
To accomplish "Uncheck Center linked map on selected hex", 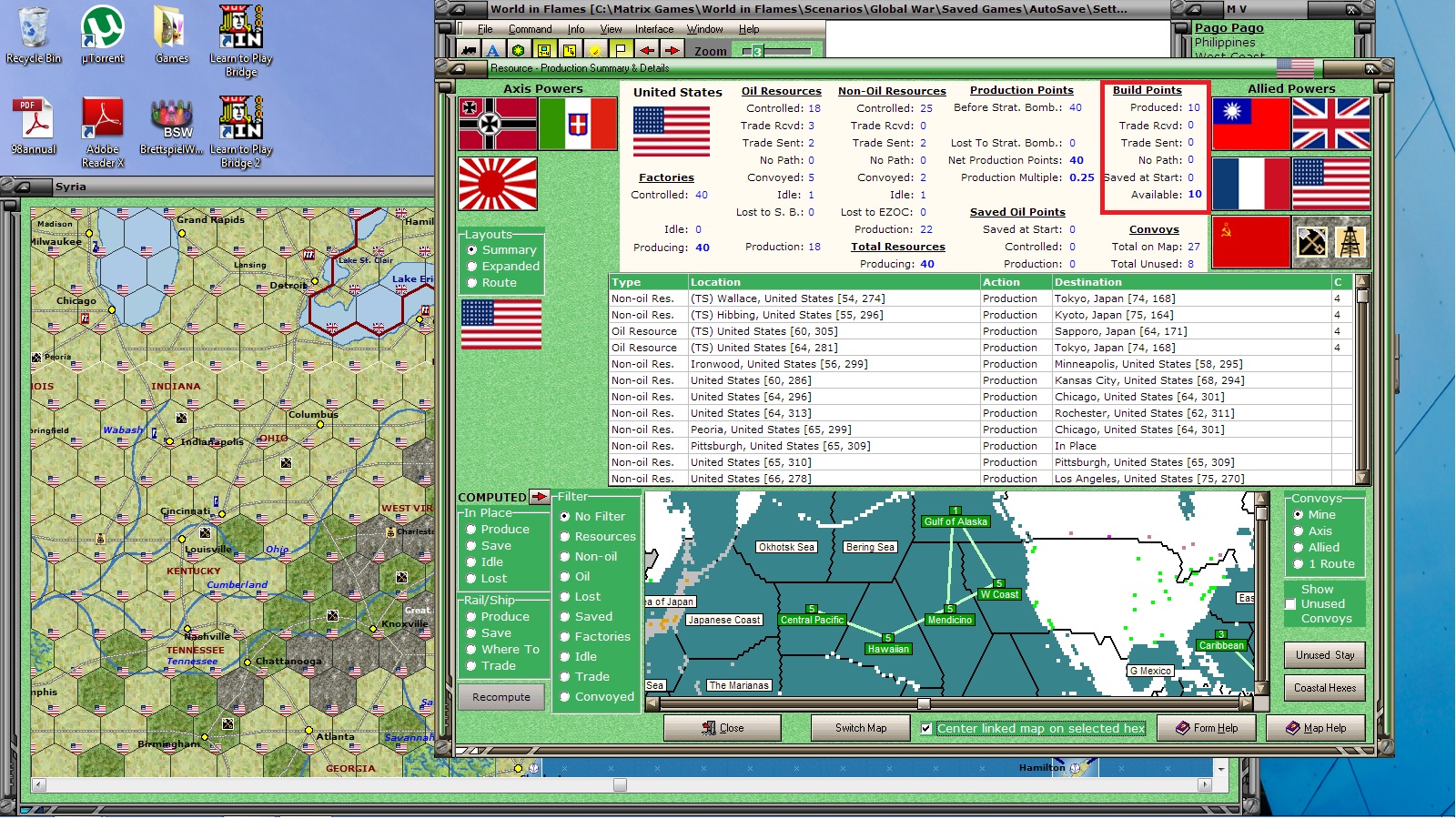I will click(925, 728).
